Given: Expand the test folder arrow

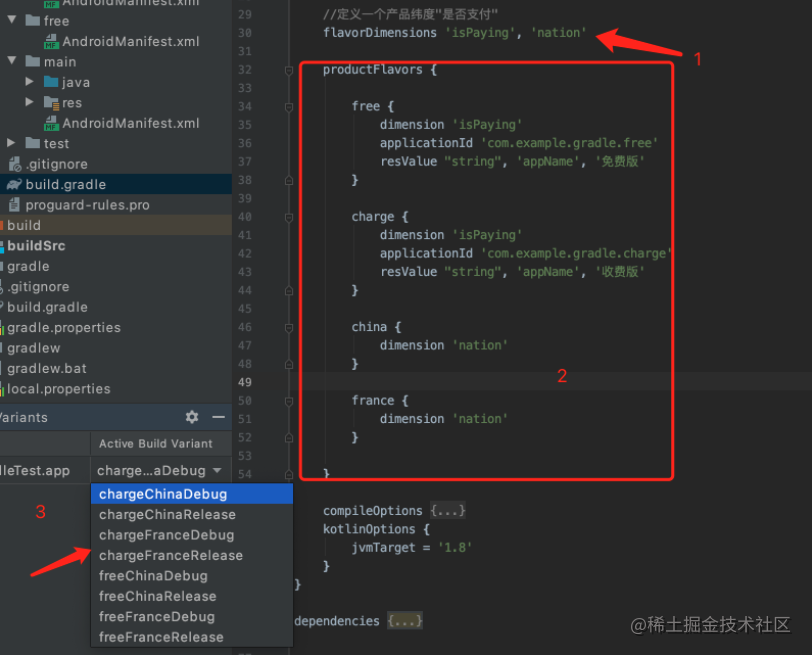Looking at the screenshot, I should 11,143.
